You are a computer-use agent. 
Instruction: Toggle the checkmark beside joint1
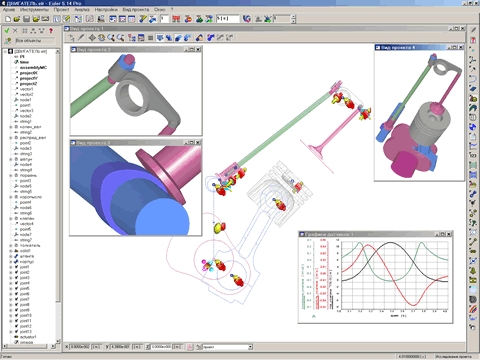16,267
